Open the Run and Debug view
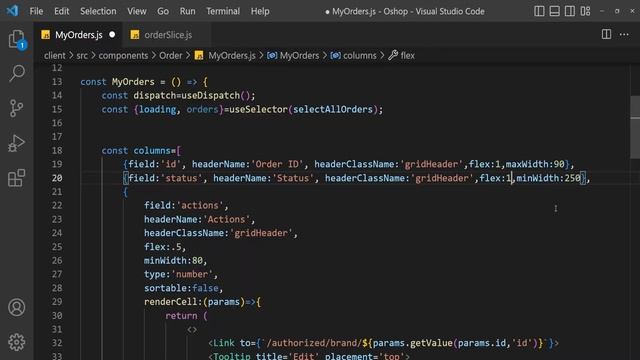Image resolution: width=640 pixels, height=360 pixels. click(16, 143)
